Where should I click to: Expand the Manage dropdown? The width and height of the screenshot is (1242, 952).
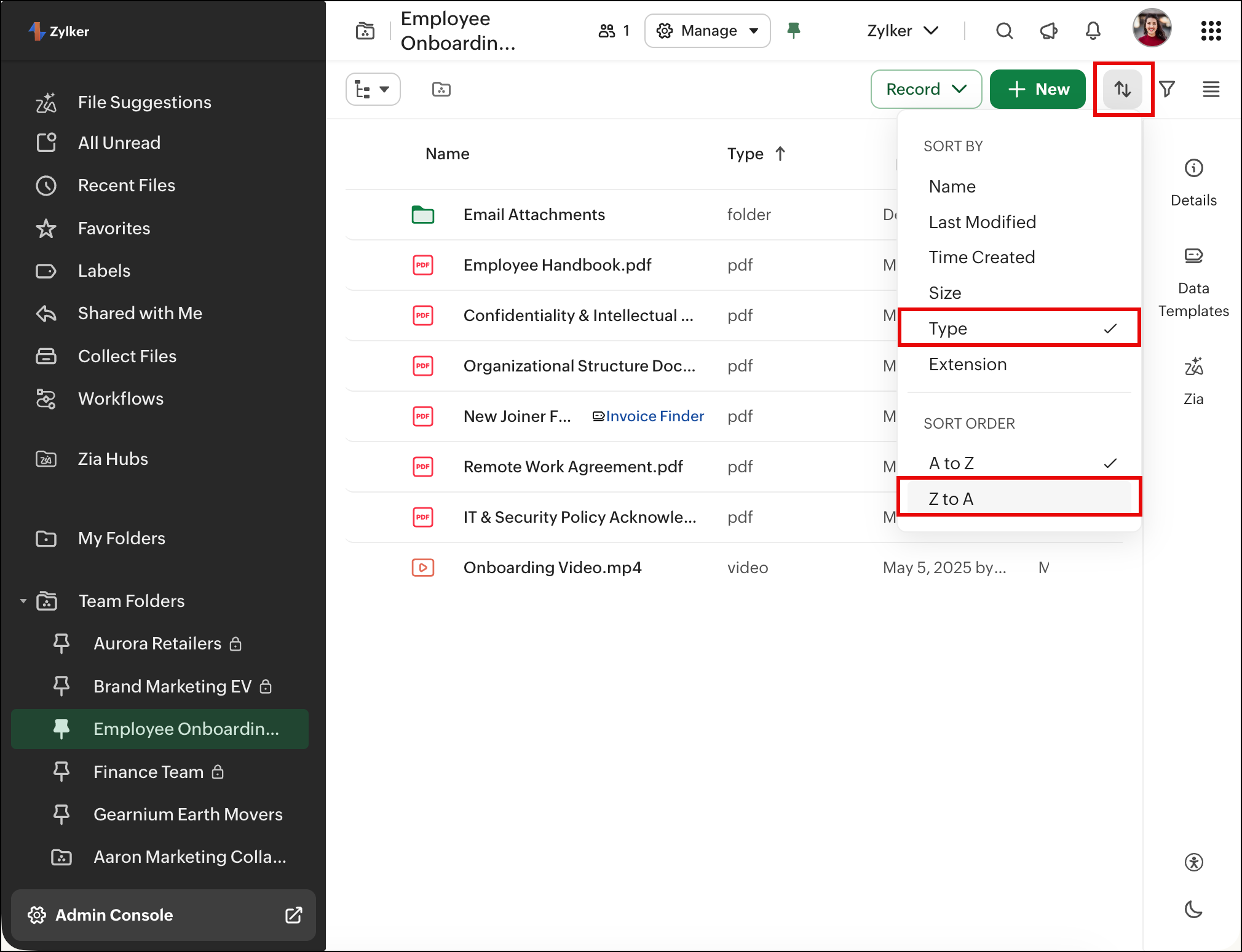click(707, 31)
